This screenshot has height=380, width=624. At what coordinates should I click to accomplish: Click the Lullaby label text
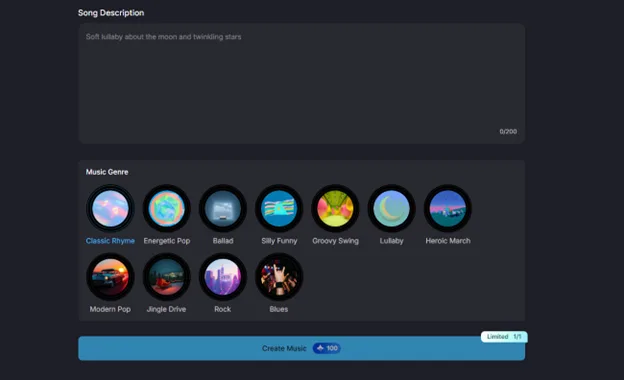coord(392,241)
